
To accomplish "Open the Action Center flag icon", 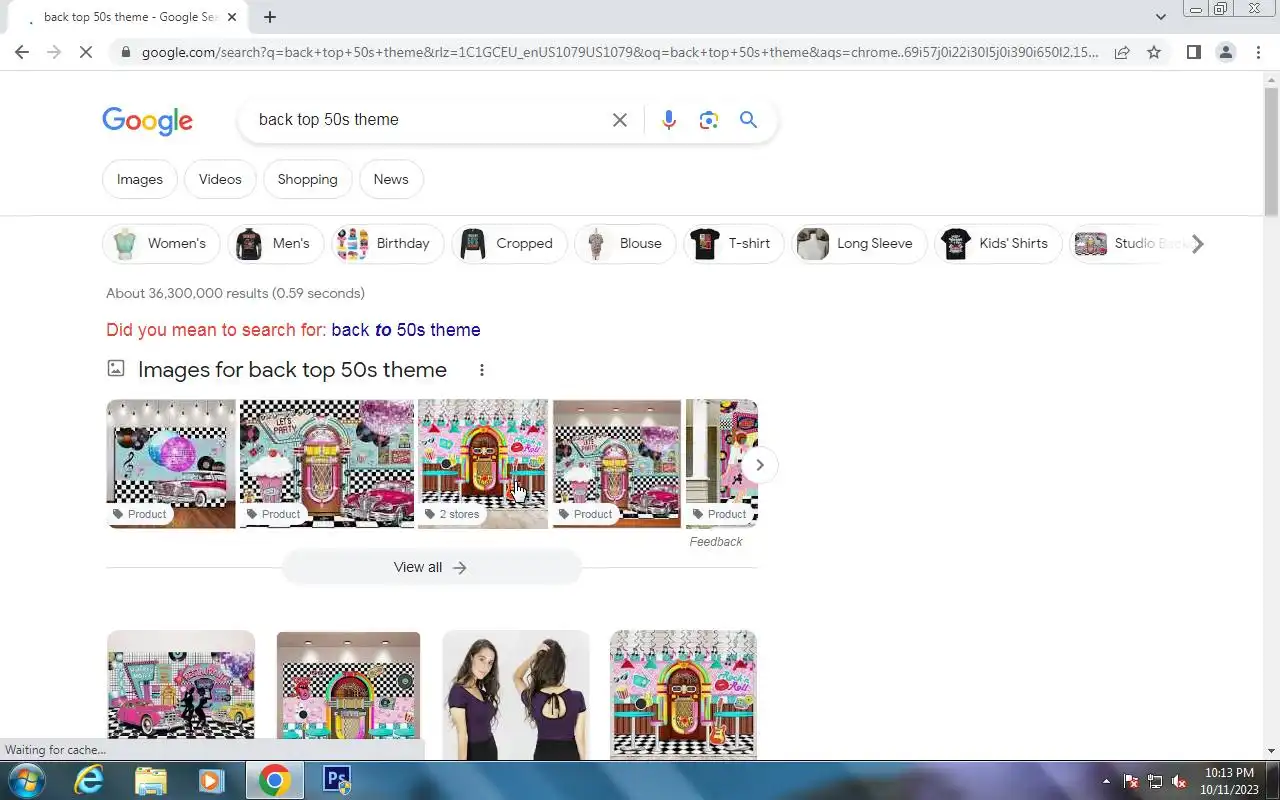I will click(1131, 781).
